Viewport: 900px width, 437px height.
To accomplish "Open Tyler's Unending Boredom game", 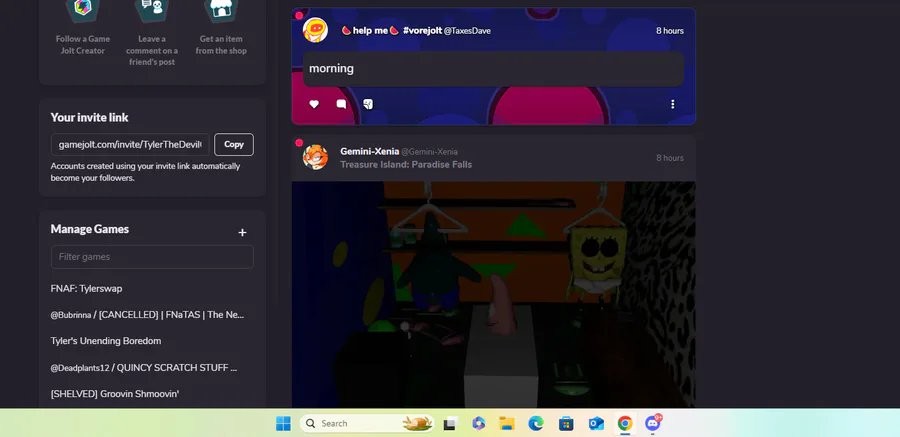I will pyautogui.click(x=106, y=341).
